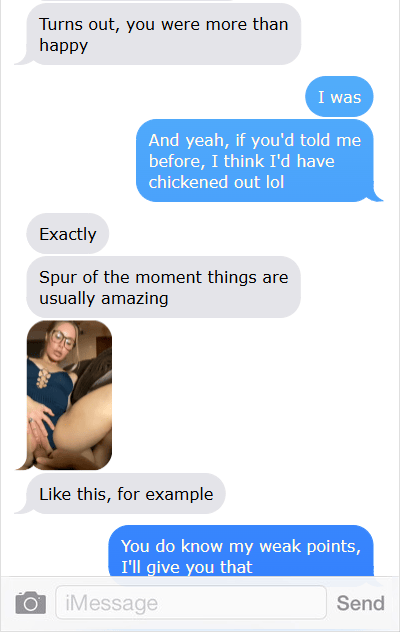Tap the 'Like this, for example' bubble
400x632 pixels.
coord(126,494)
